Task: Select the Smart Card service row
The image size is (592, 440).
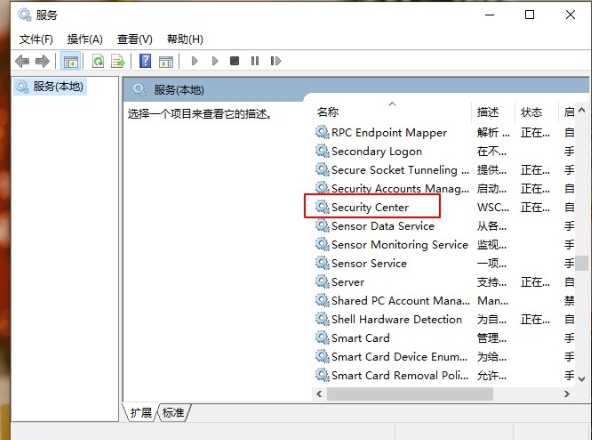Action: pyautogui.click(x=360, y=338)
